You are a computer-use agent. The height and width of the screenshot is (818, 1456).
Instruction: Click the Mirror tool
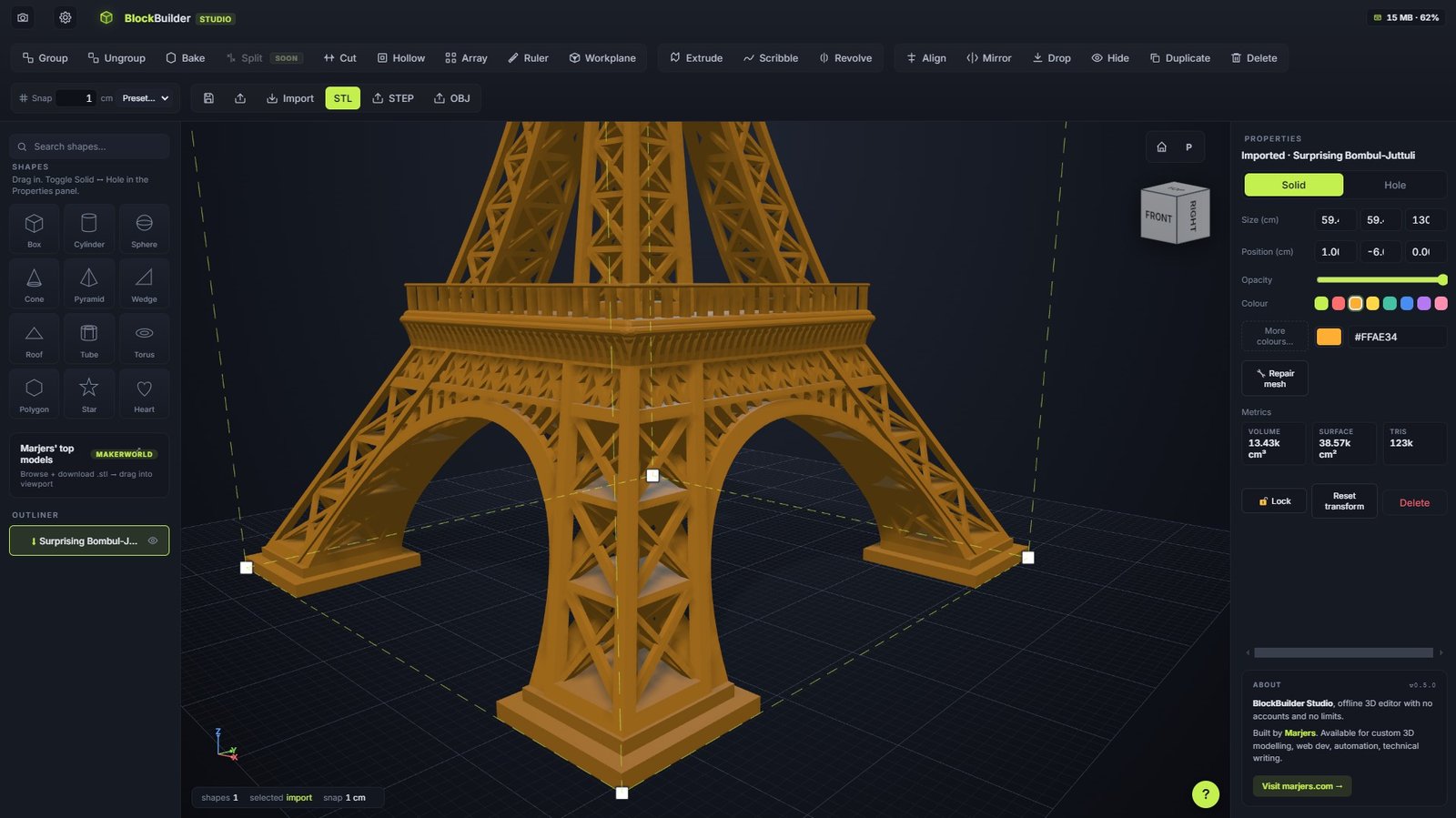pyautogui.click(x=989, y=57)
